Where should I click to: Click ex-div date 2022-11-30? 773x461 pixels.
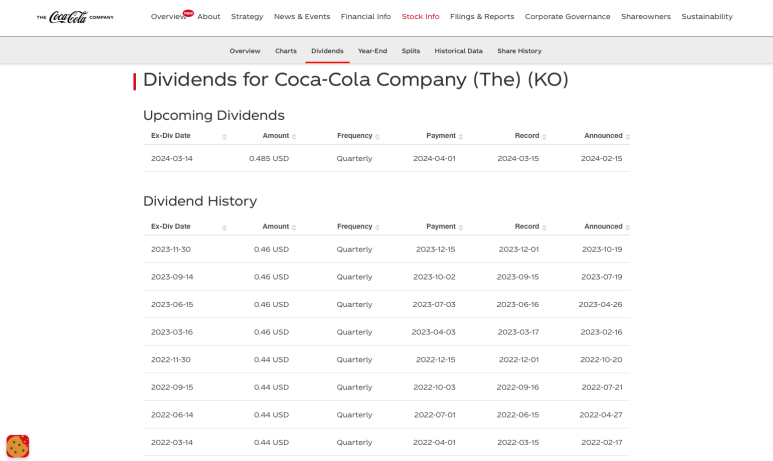pyautogui.click(x=171, y=359)
